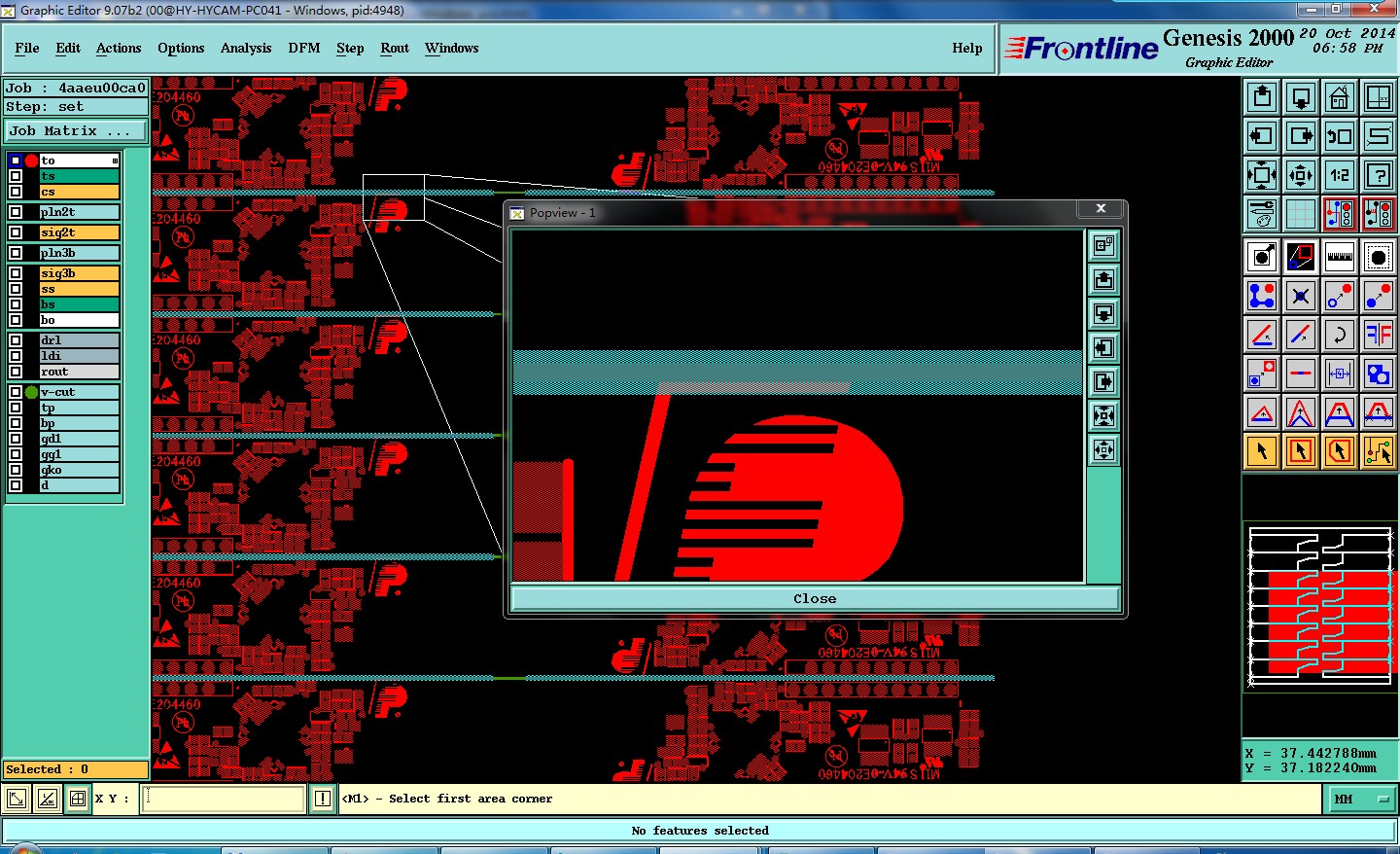Select the rectangle area selection tool
The height and width of the screenshot is (854, 1400).
[1301, 451]
